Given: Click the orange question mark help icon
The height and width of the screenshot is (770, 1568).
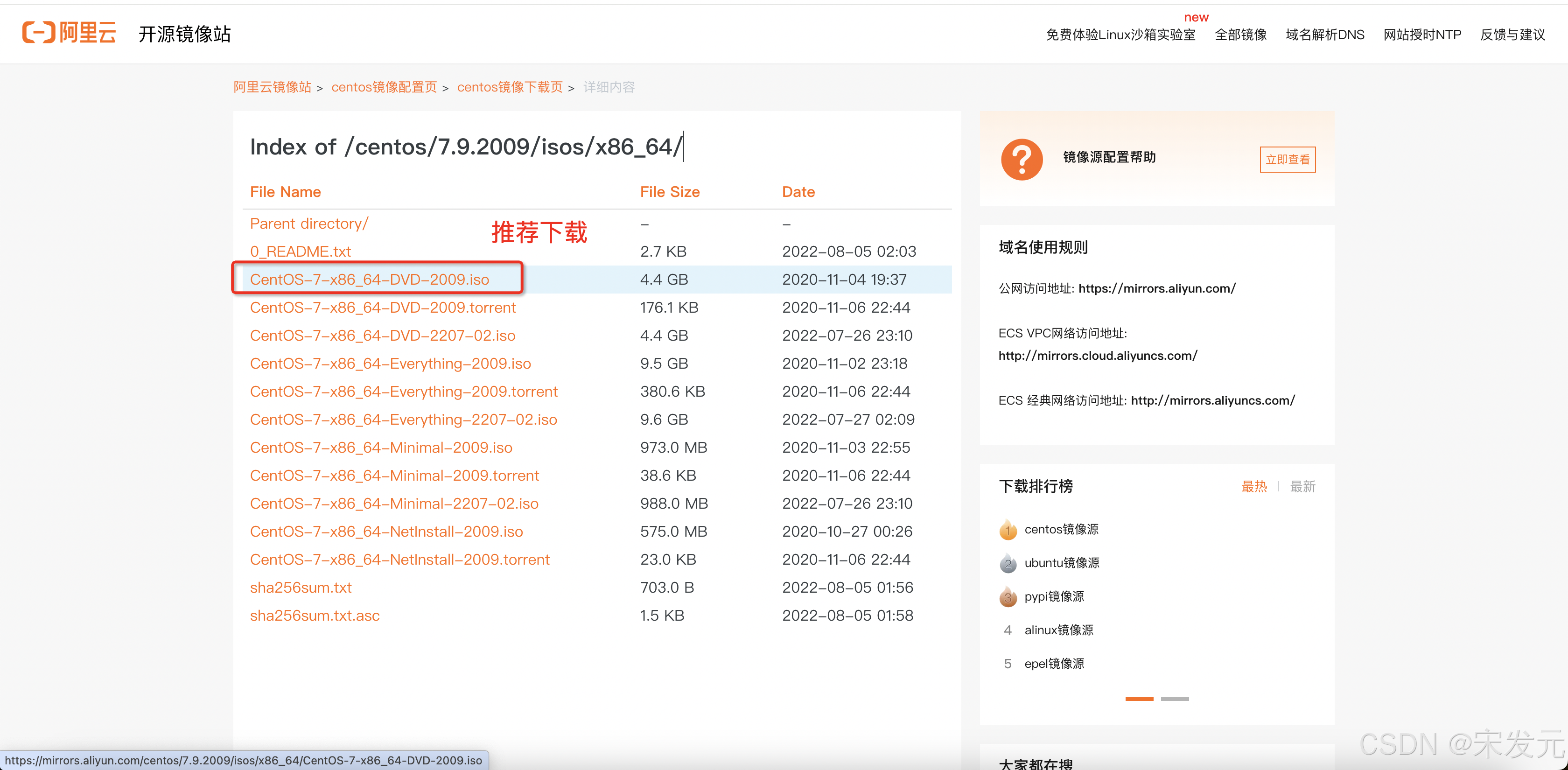Looking at the screenshot, I should coord(1022,160).
